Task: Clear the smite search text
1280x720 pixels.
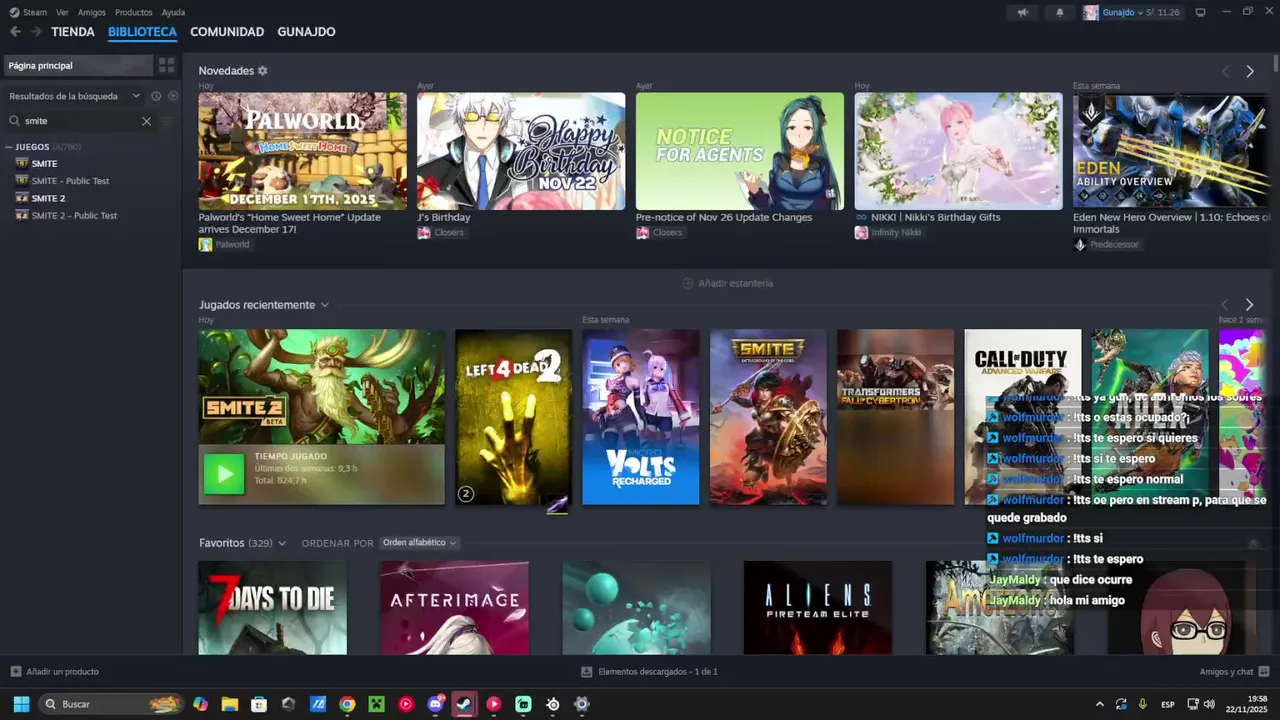Action: 146,121
